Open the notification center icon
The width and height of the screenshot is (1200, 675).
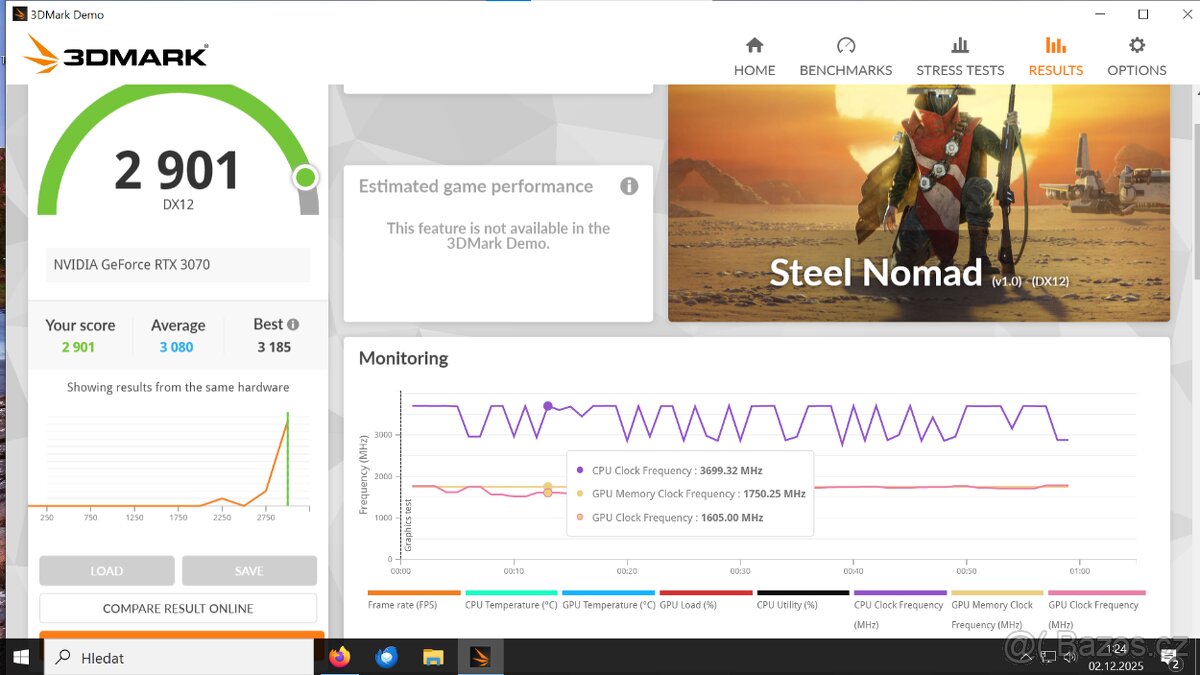[x=1170, y=657]
